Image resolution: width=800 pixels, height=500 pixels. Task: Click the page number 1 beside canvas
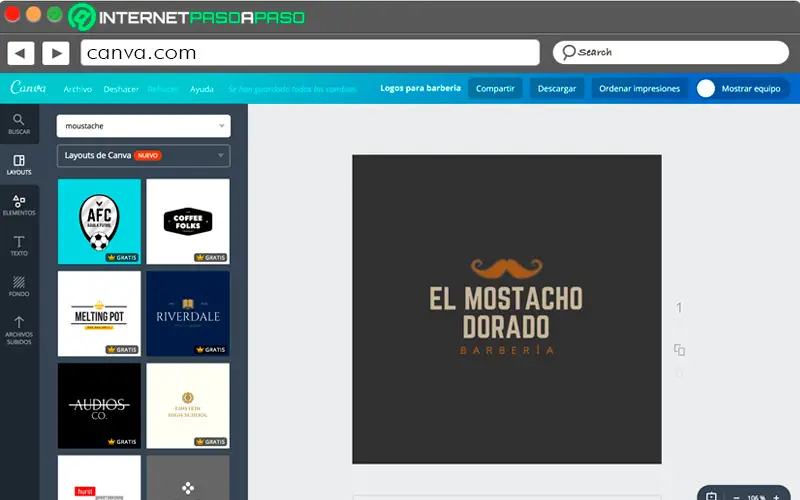(x=679, y=308)
